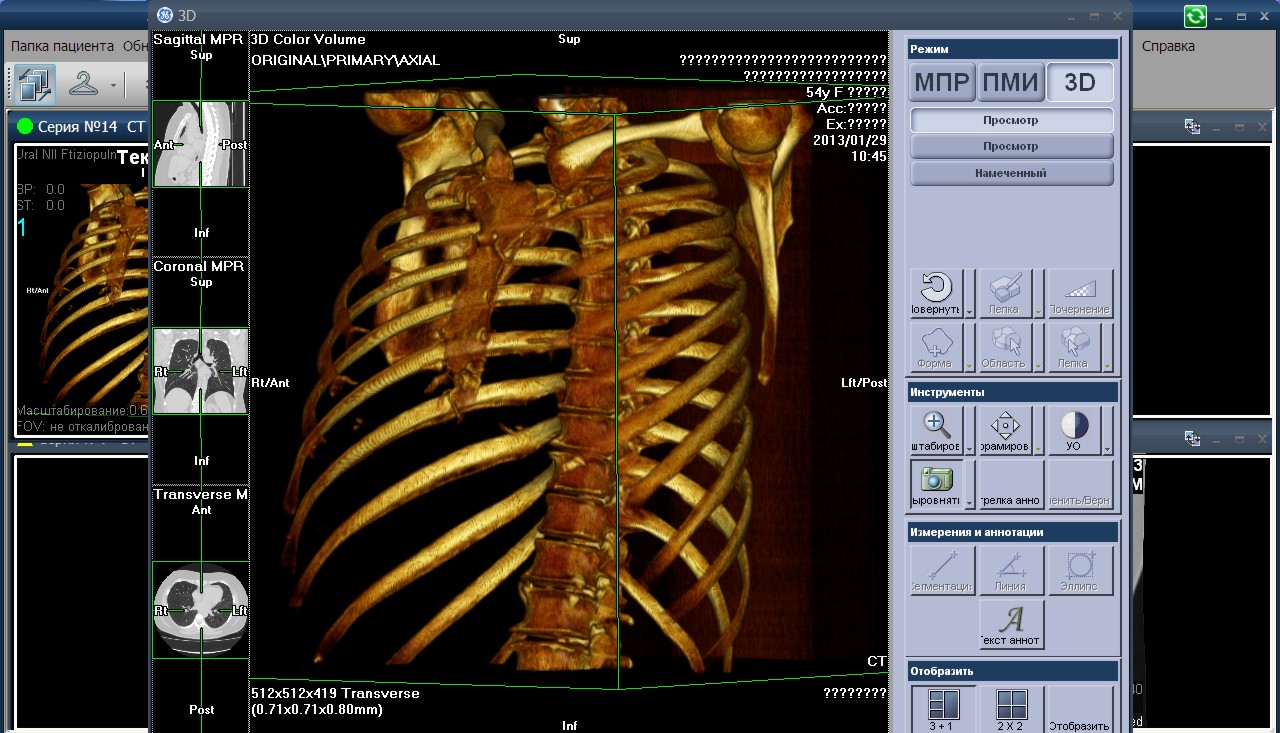Screen dimensions: 1280x733
Task: Select the 2 X 2 layout icon
Action: click(1011, 710)
